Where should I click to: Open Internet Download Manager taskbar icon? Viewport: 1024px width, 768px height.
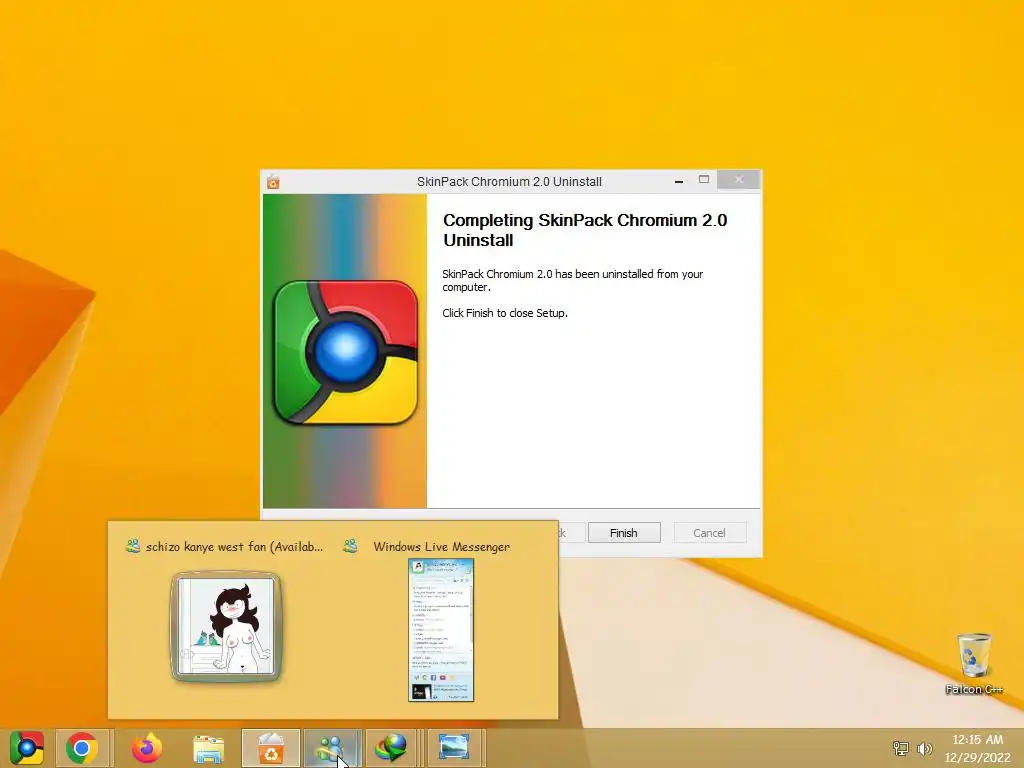coord(391,748)
